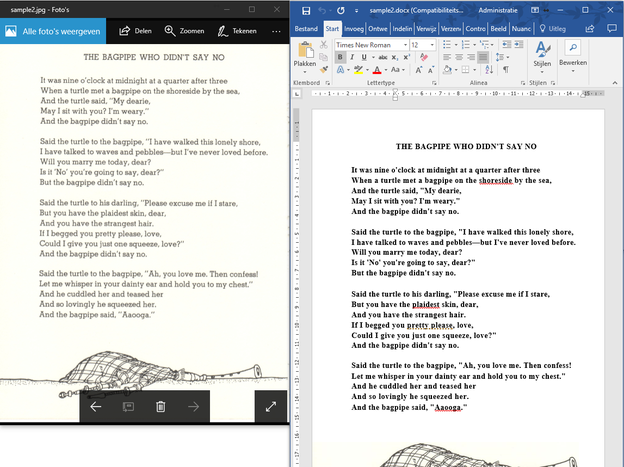Screen dimensions: 624x467
Task: Click Delen share button in Photos
Action: [x=136, y=31]
